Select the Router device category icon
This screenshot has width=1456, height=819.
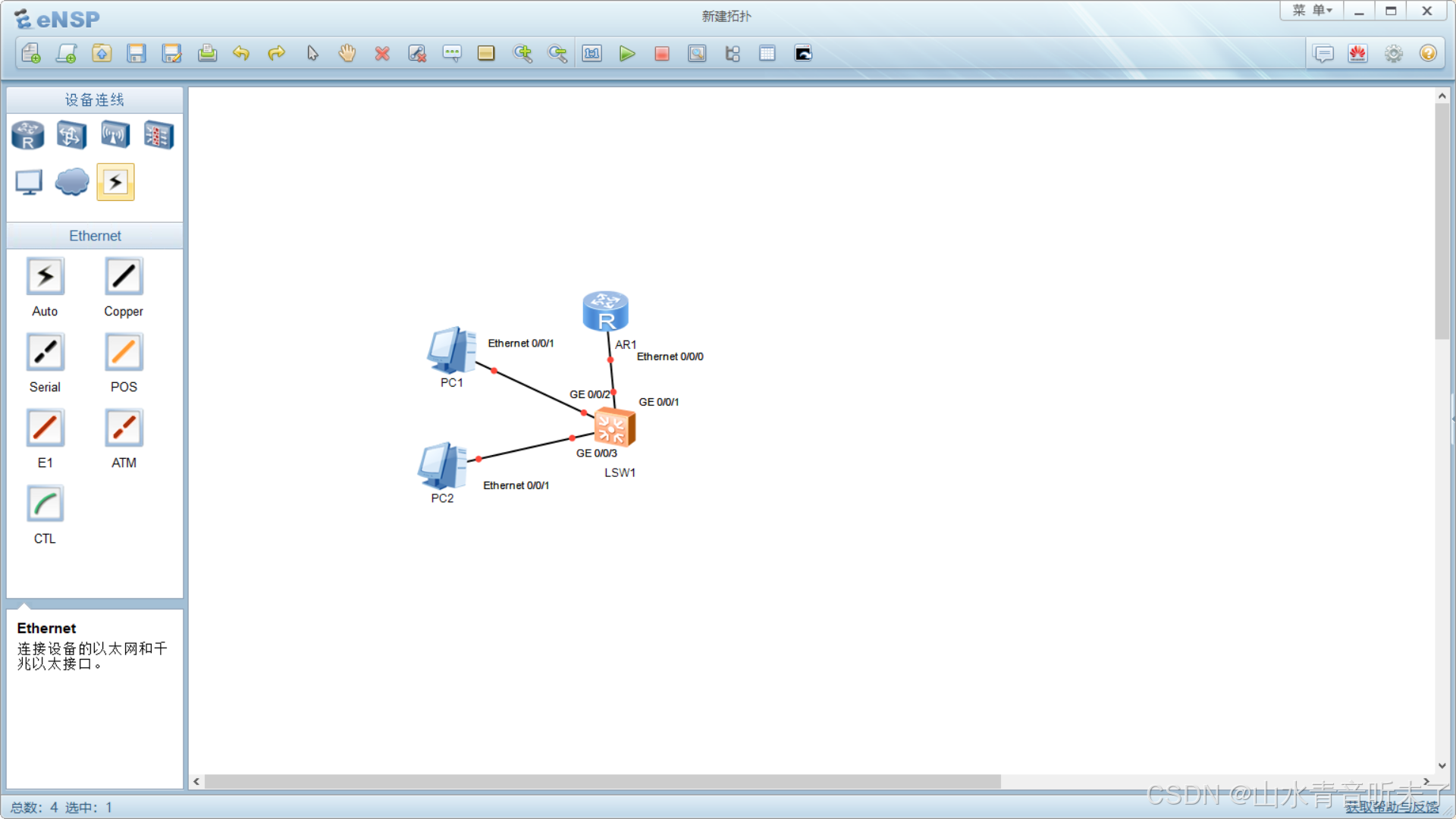click(28, 136)
